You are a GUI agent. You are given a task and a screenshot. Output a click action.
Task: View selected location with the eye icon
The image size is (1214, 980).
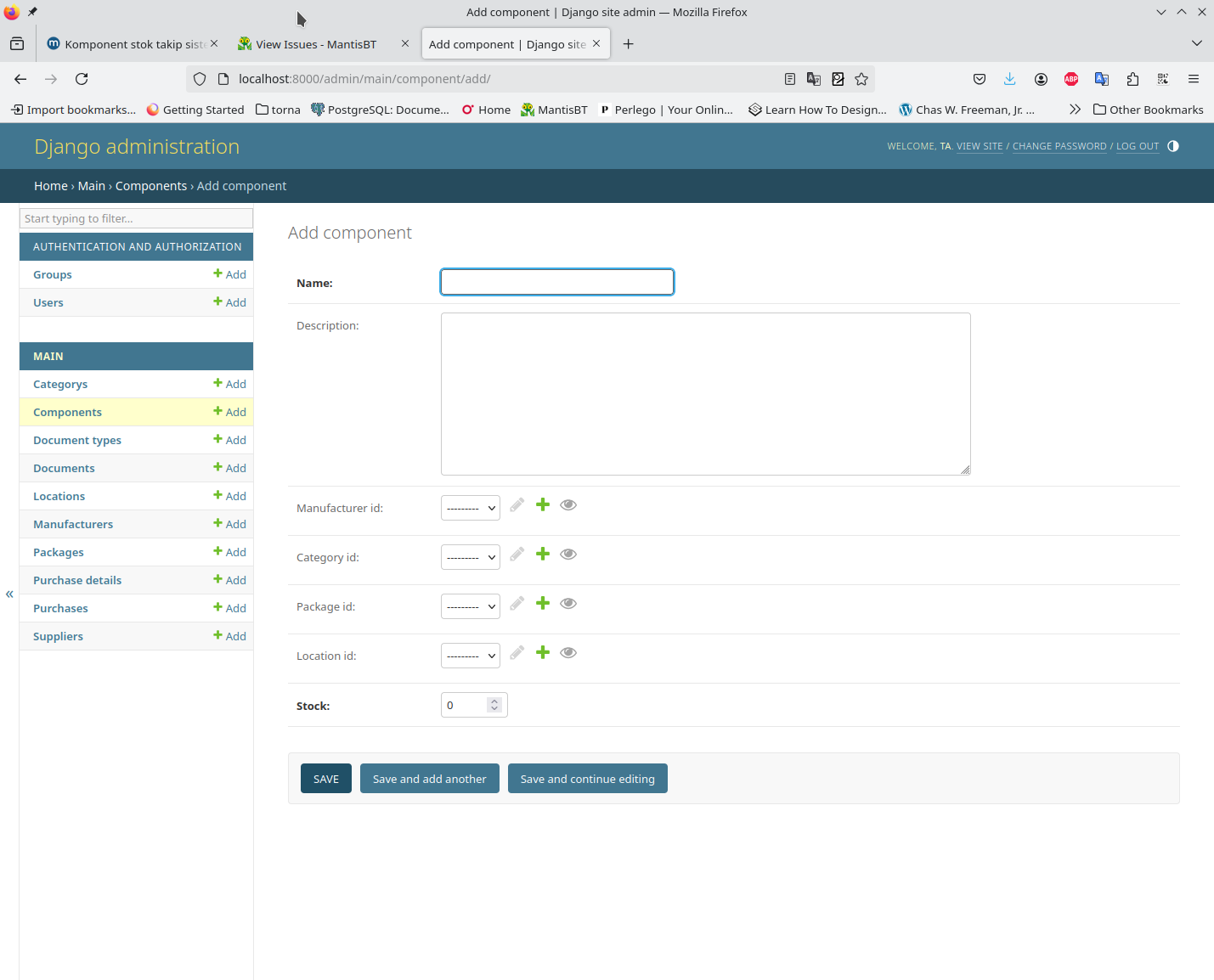(568, 653)
